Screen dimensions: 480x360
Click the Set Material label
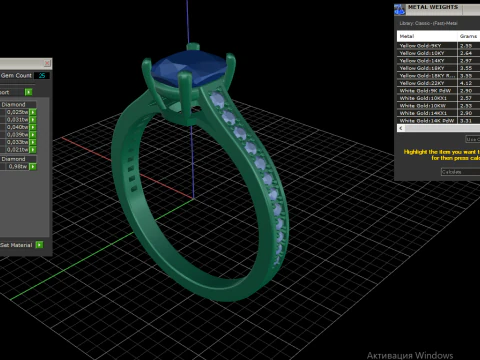(x=16, y=245)
